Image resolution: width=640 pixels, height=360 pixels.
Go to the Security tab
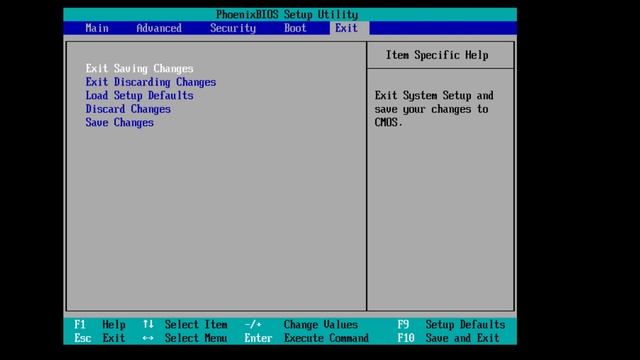(x=233, y=28)
